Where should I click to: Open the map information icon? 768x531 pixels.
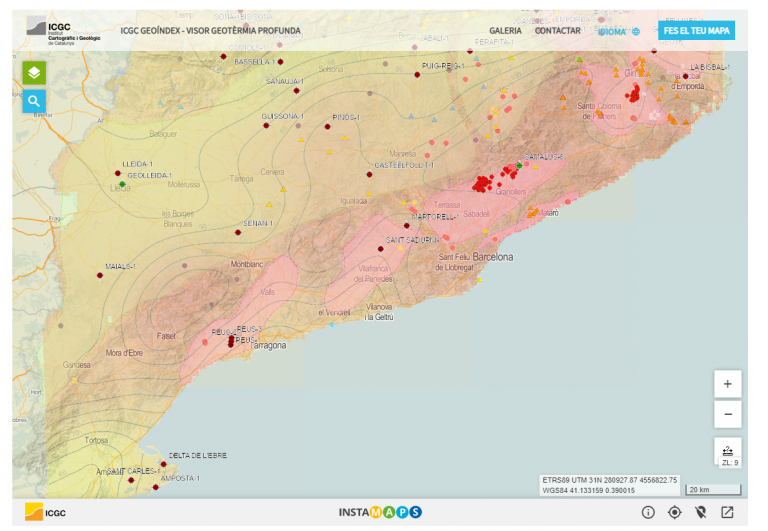point(647,512)
